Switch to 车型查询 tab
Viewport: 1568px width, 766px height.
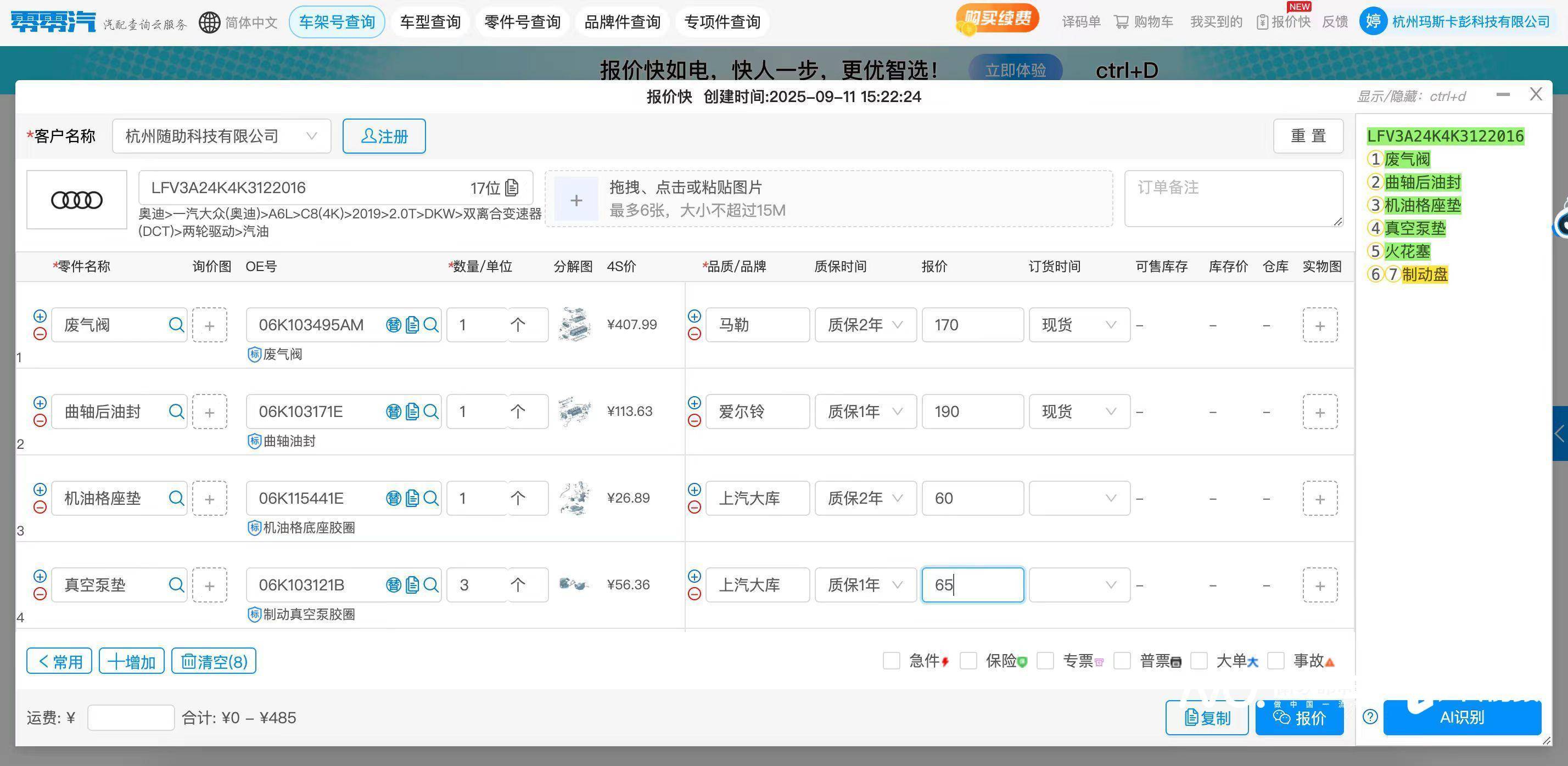coord(430,22)
